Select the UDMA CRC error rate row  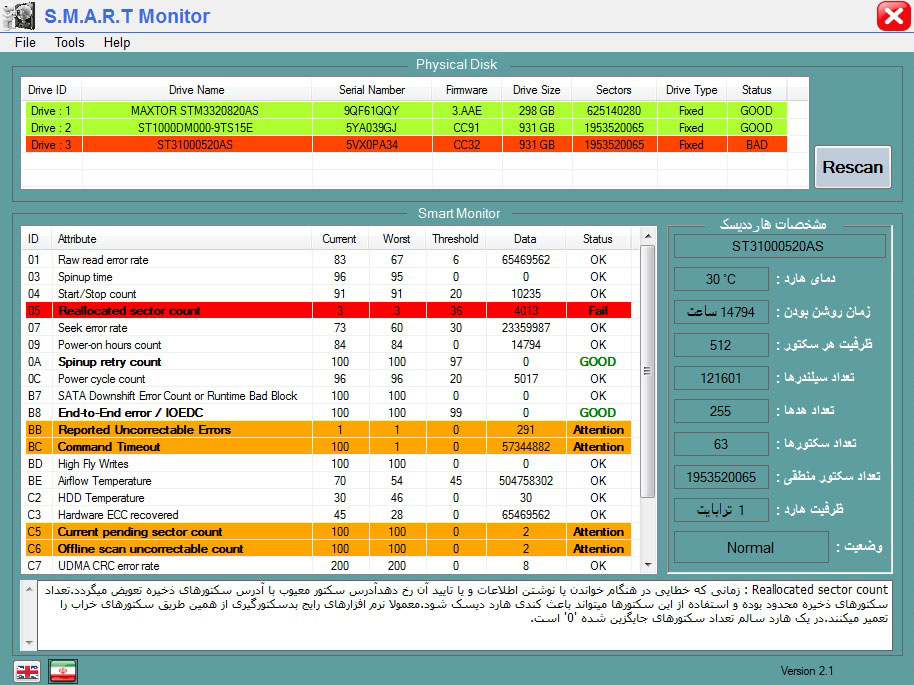(328, 565)
